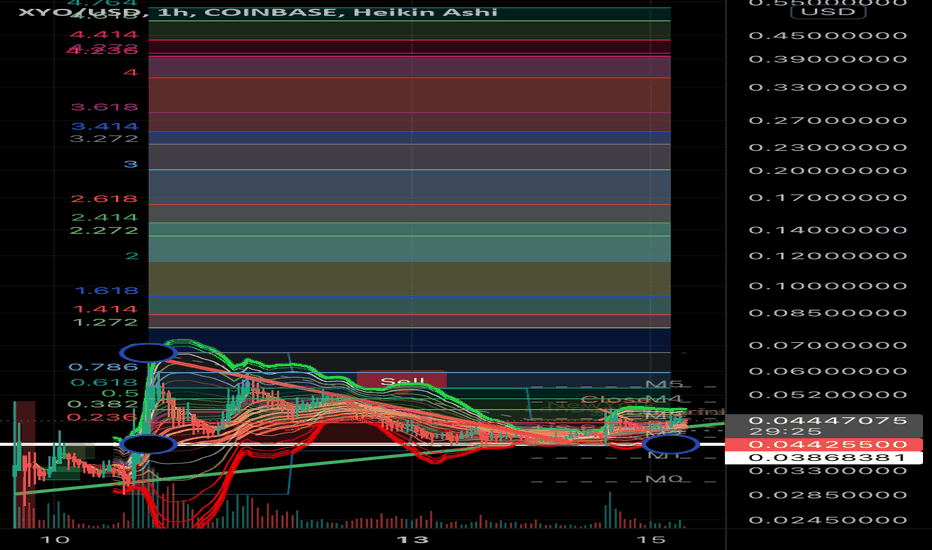Click 0.06000000 on the price axis

(828, 371)
